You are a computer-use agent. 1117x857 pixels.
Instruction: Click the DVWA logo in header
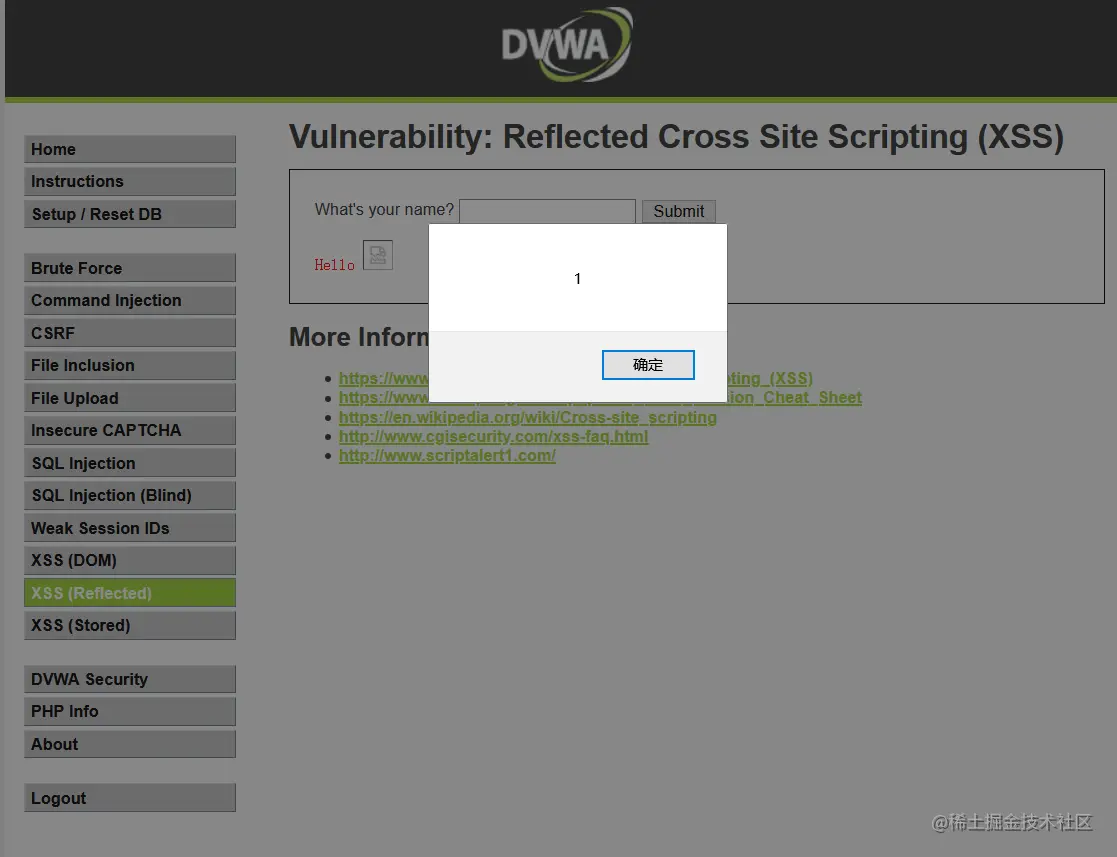click(566, 44)
